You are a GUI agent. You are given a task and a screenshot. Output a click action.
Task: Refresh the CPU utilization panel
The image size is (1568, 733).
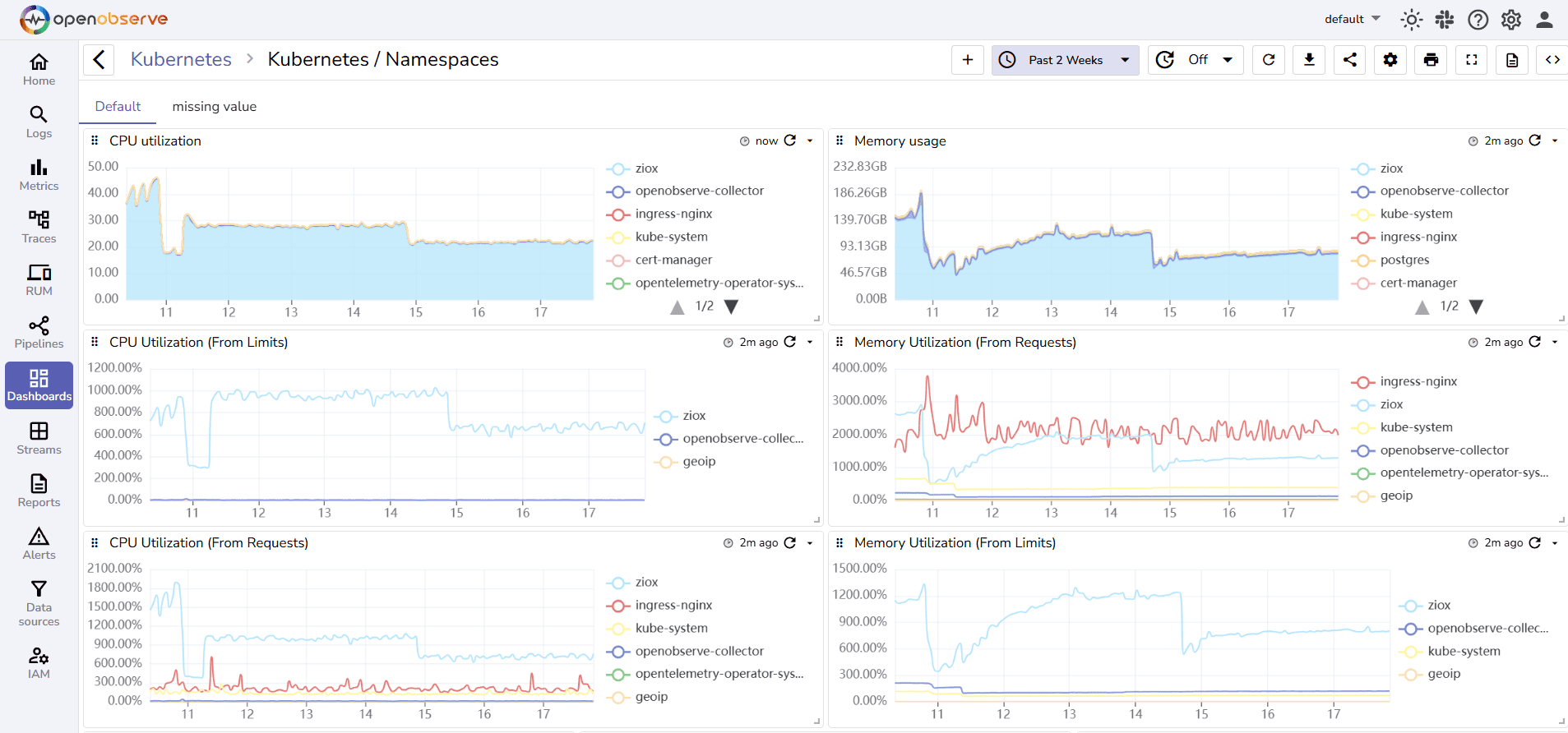(x=790, y=141)
